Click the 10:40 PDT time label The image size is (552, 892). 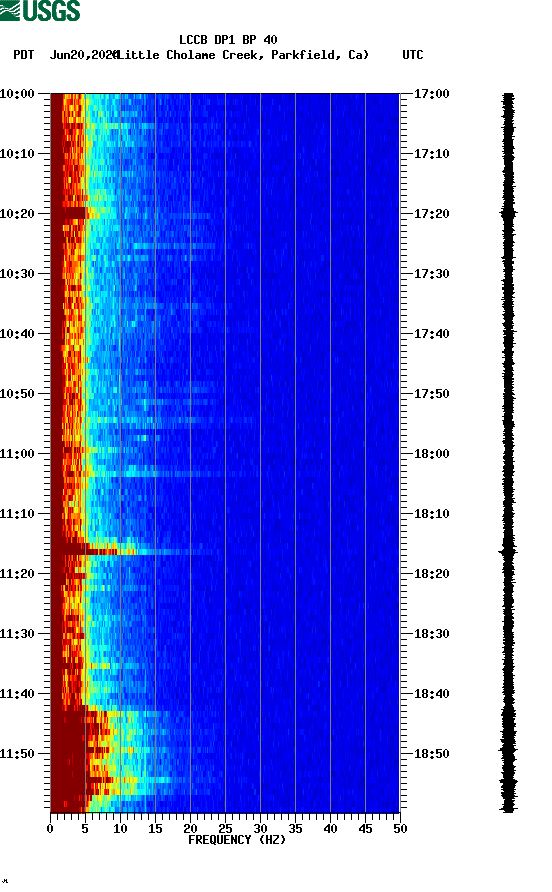coord(17,333)
